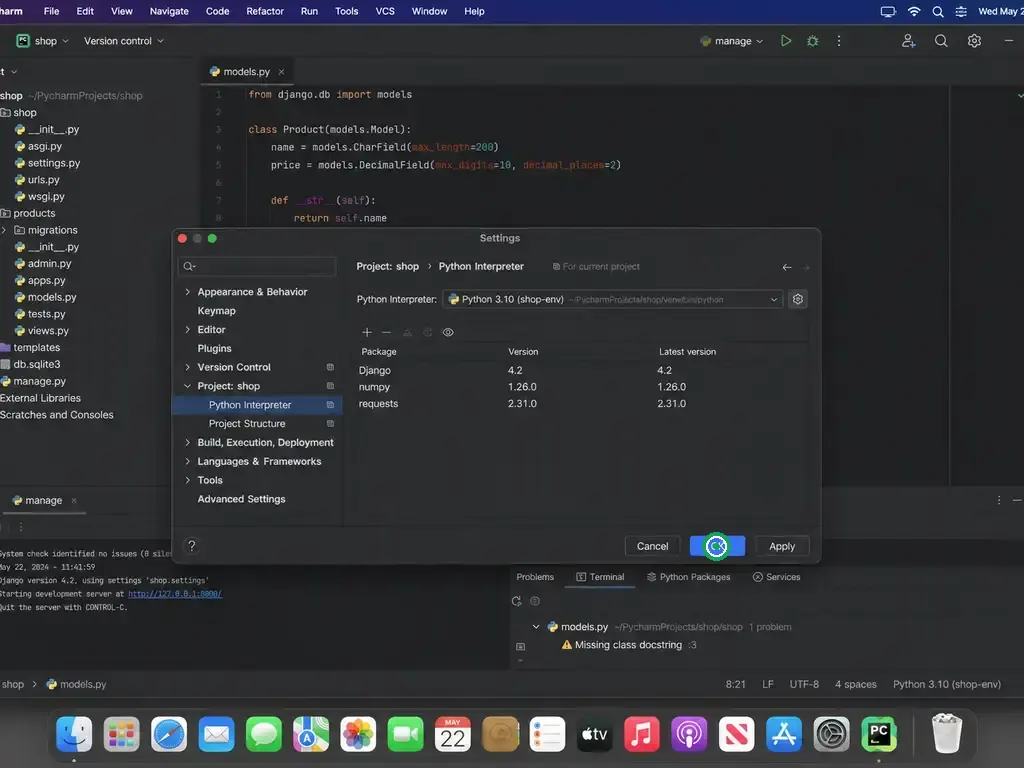Click the upgrade package arrow icon

pos(408,332)
